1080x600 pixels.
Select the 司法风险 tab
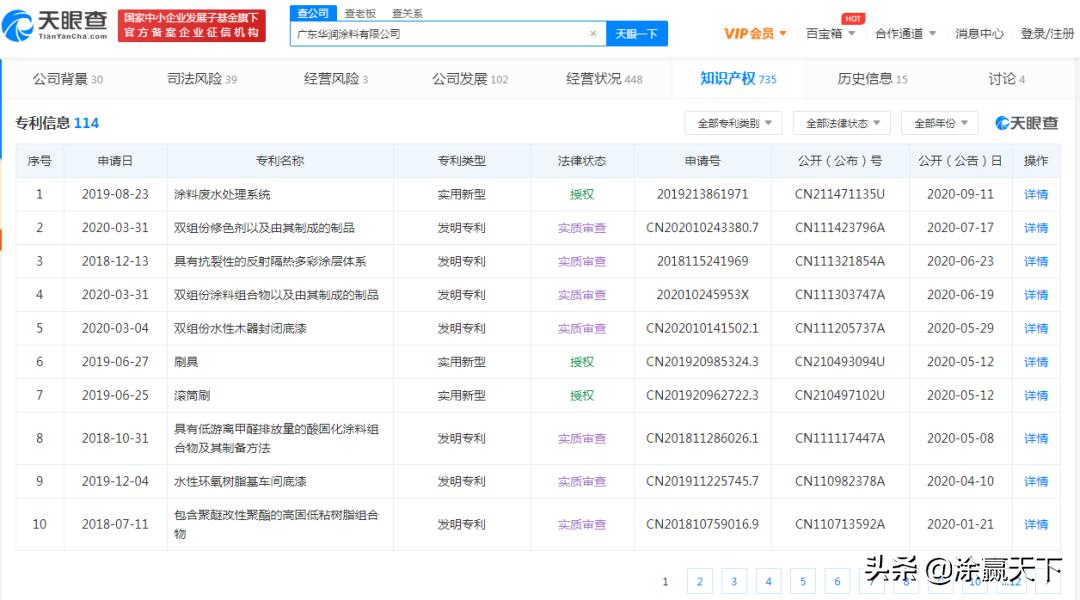(x=196, y=77)
